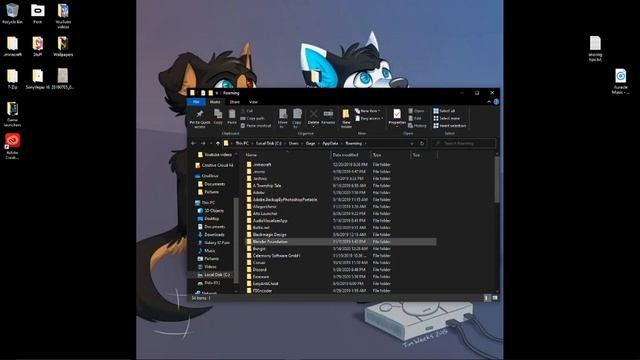Open Music in the navigation pane
Screen dimensions: 640x360
point(209,251)
